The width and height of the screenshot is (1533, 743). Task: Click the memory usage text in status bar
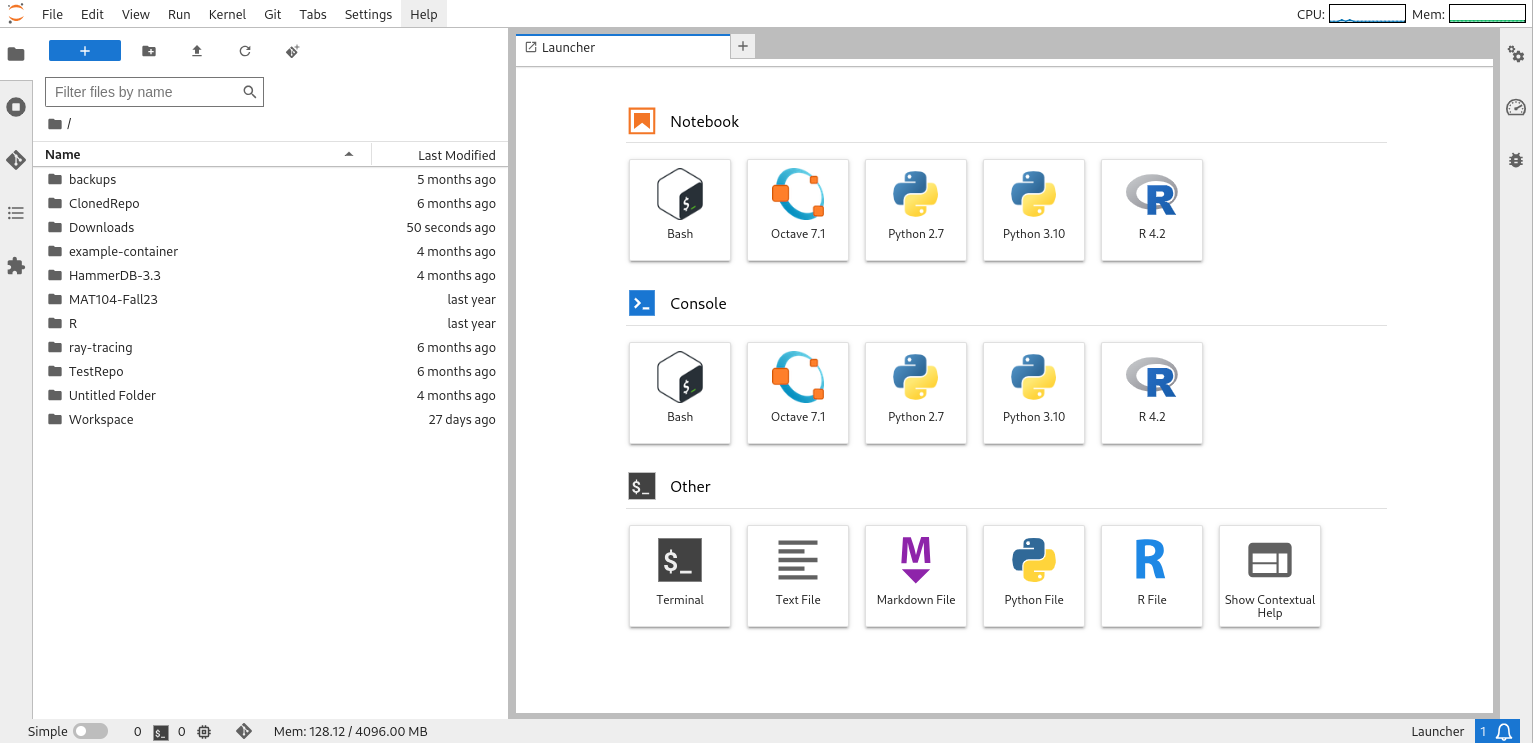click(x=351, y=732)
